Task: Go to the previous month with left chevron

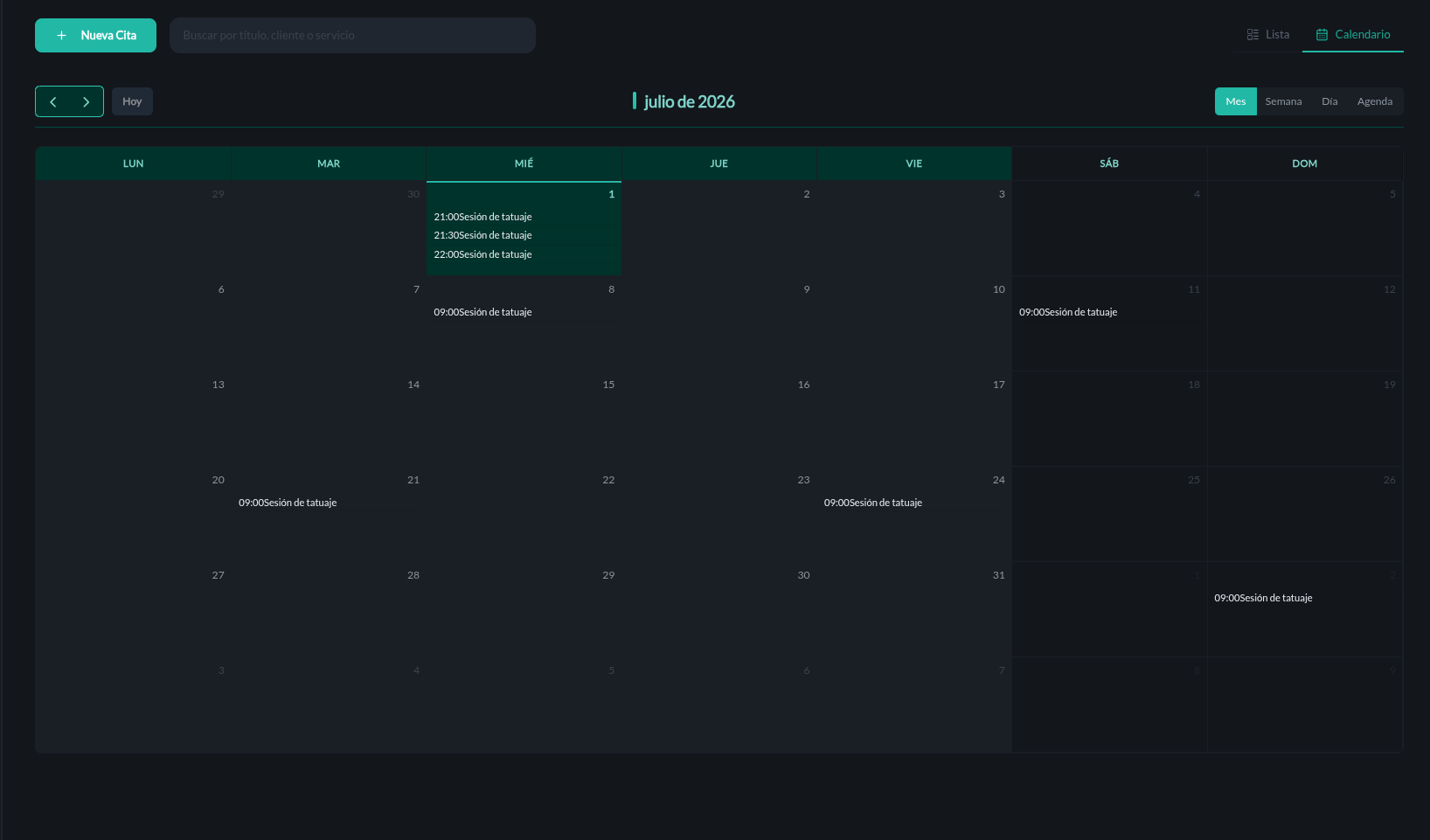Action: (x=53, y=101)
